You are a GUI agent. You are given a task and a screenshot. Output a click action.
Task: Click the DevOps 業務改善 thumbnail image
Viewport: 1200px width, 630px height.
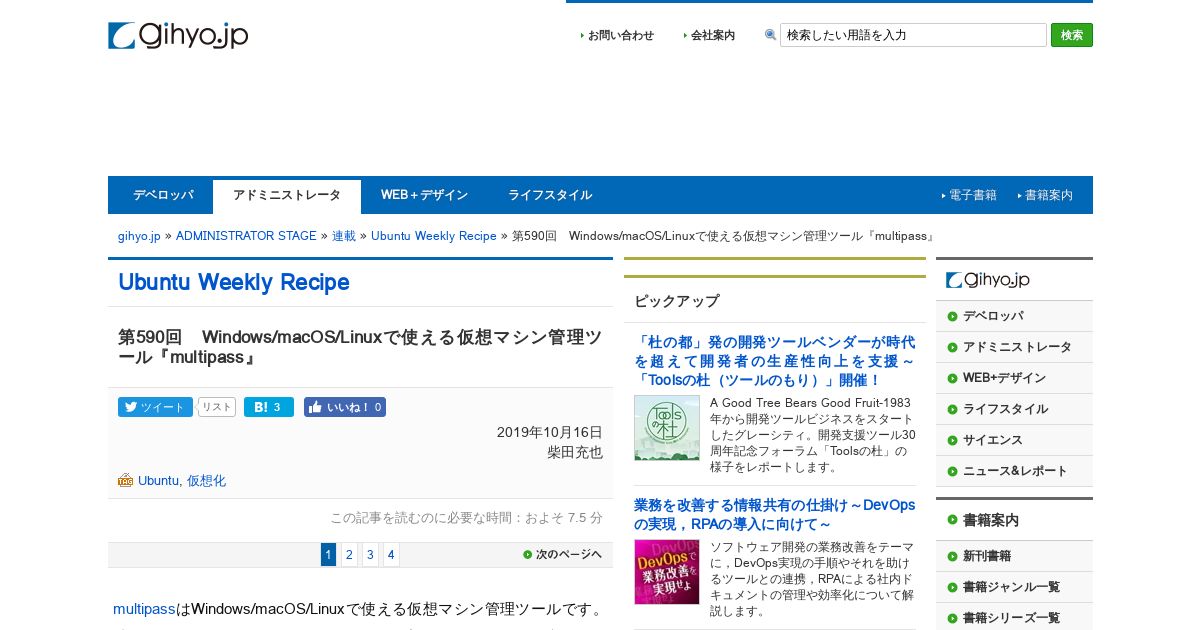(667, 572)
